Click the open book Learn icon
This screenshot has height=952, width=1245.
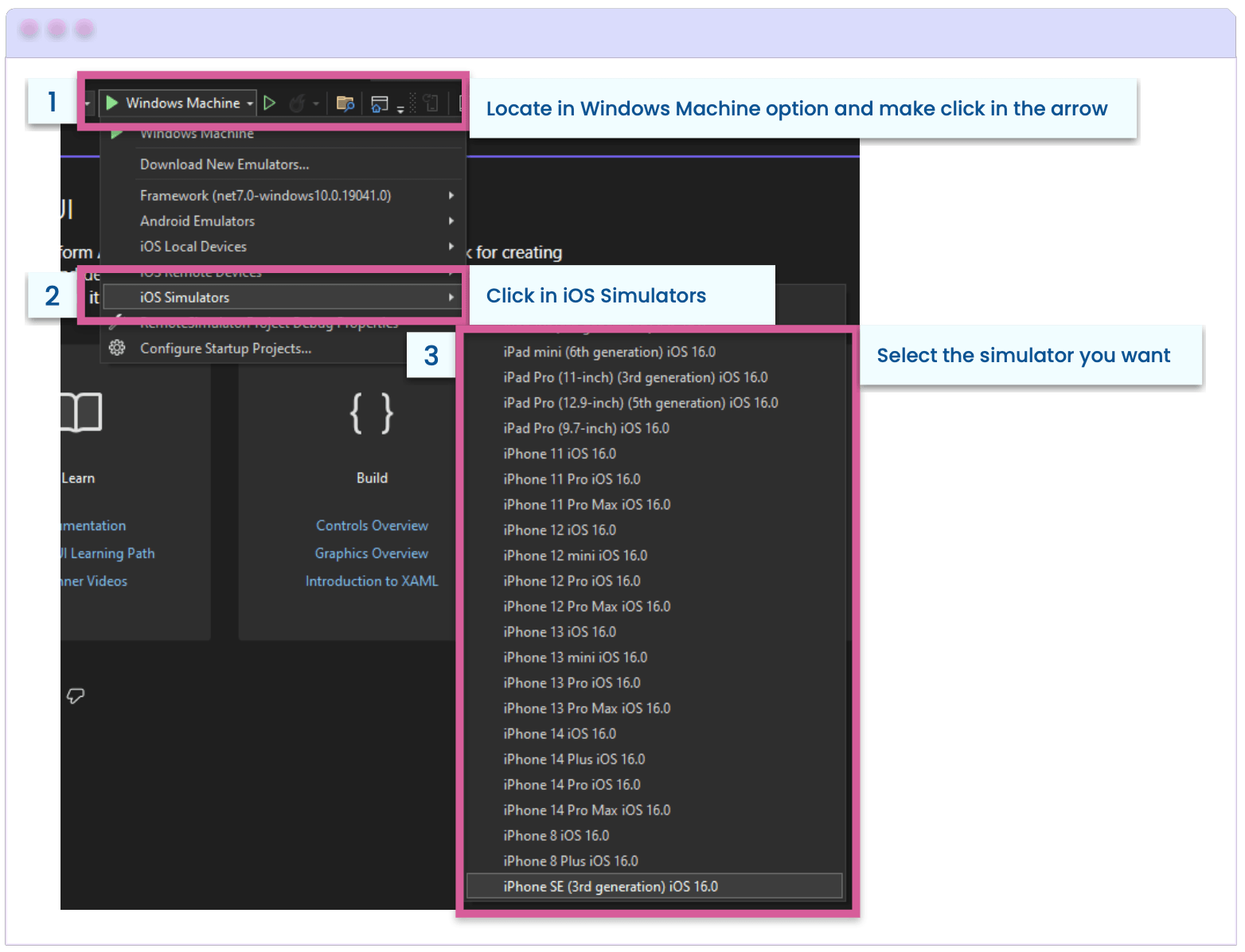point(81,412)
